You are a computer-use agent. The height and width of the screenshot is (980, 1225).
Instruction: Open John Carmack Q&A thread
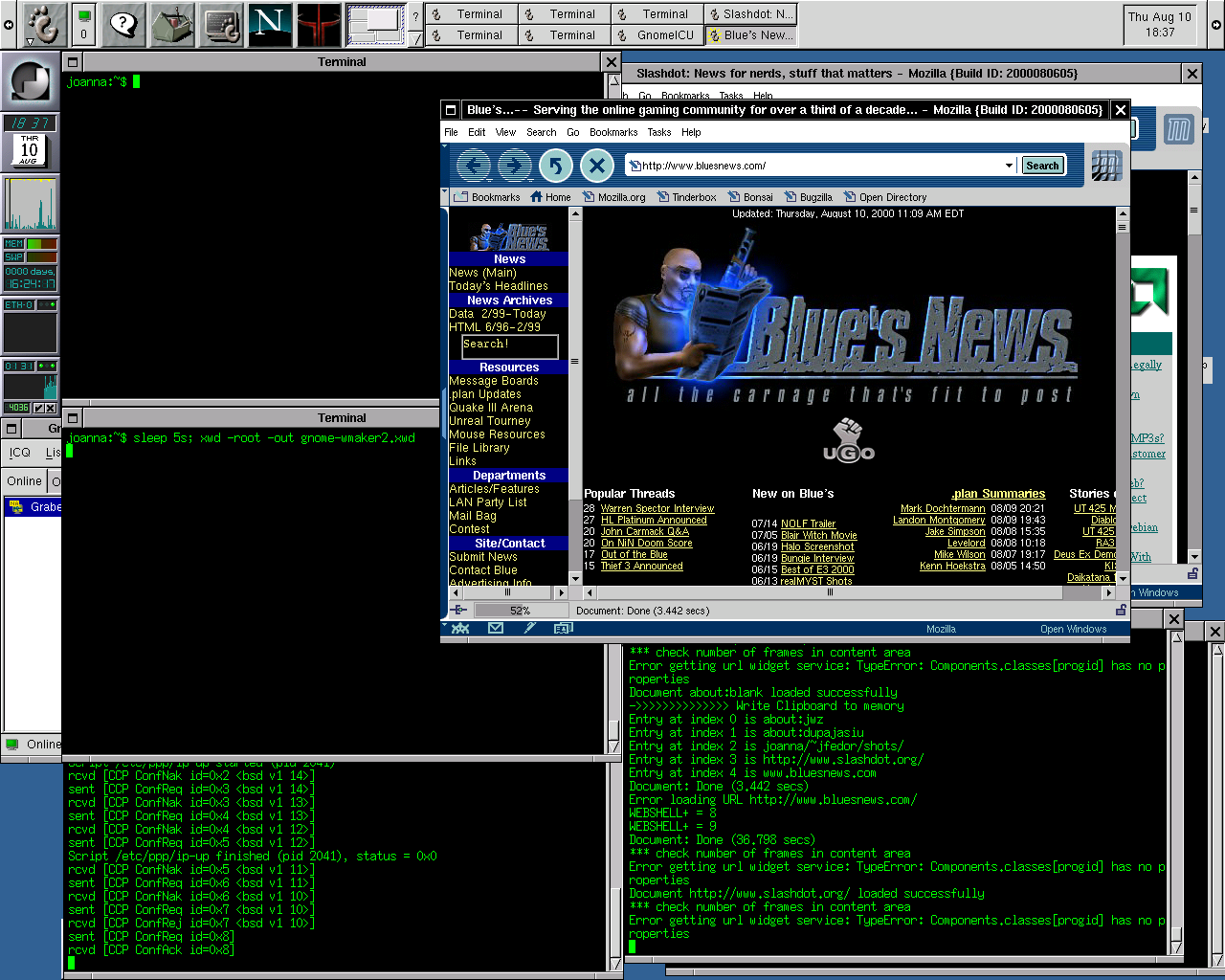pyautogui.click(x=644, y=531)
